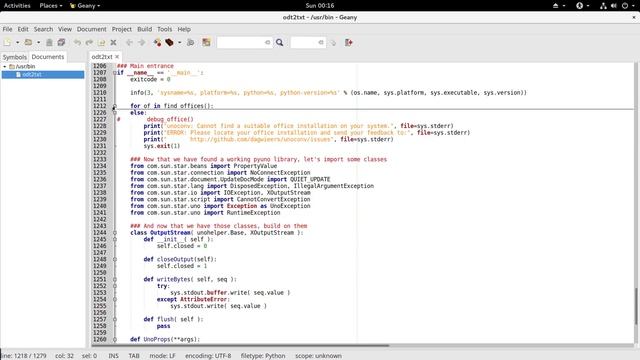This screenshot has height=360, width=640.
Task: Close the odt2txt tab with its x
Action: pyautogui.click(x=117, y=57)
